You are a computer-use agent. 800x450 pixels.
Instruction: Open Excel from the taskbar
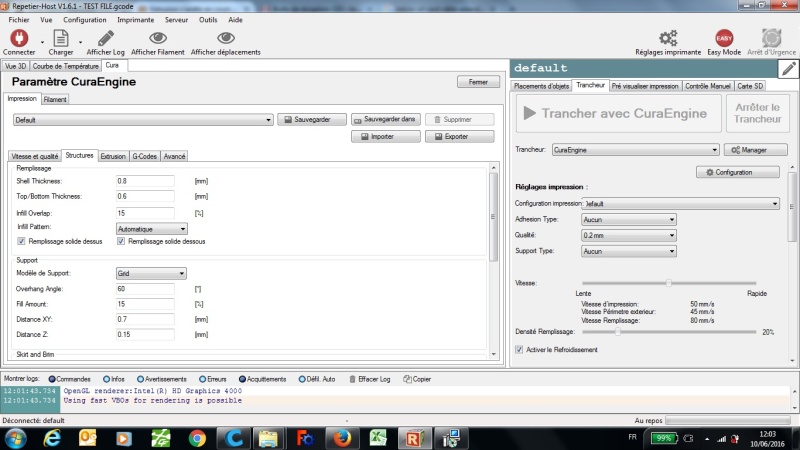[378, 438]
